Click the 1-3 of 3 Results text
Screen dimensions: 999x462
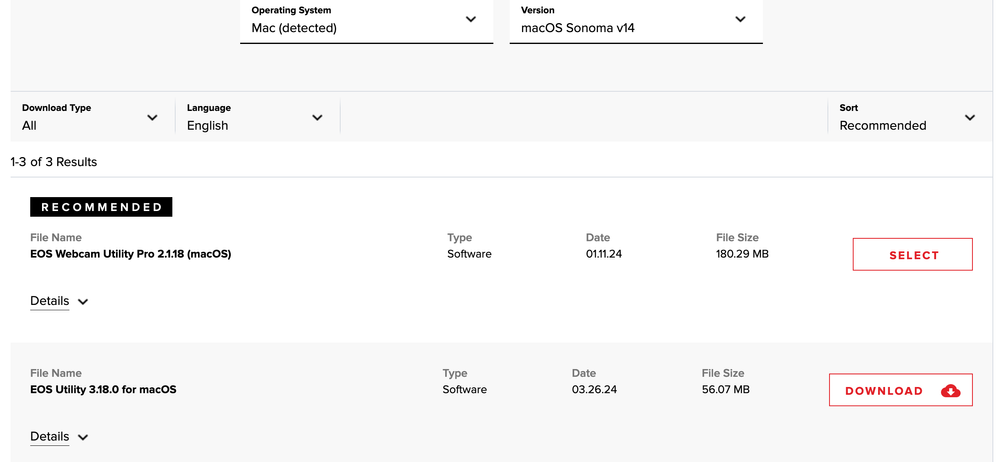click(54, 162)
